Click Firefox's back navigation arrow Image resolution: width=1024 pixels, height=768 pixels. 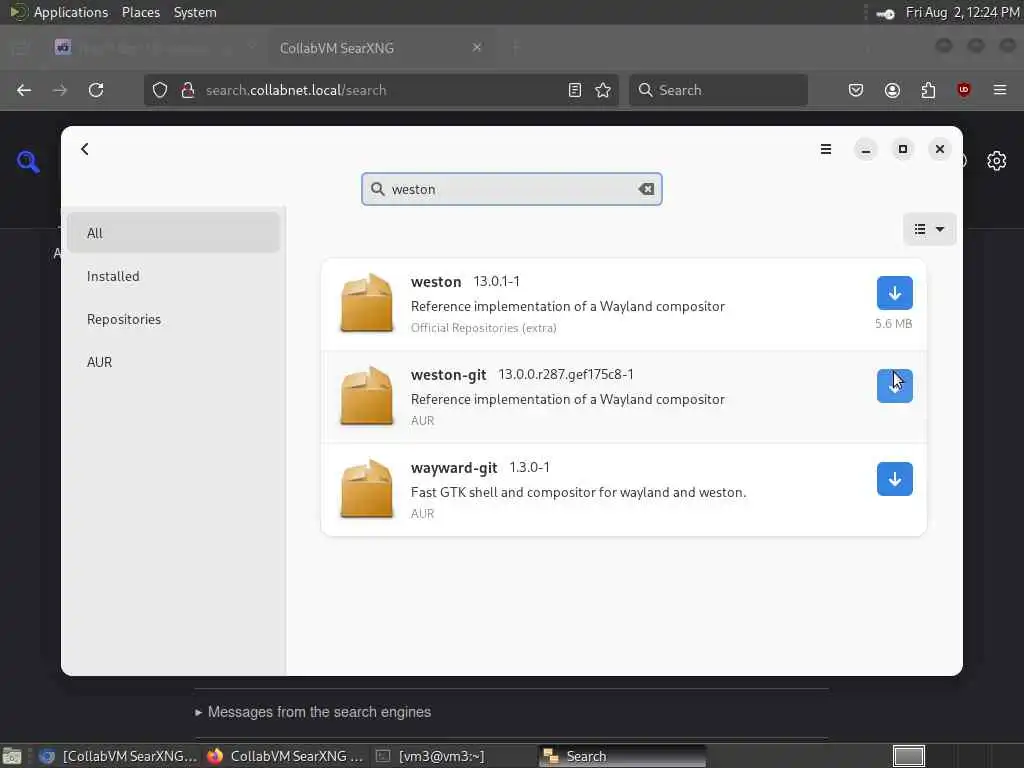[x=24, y=90]
